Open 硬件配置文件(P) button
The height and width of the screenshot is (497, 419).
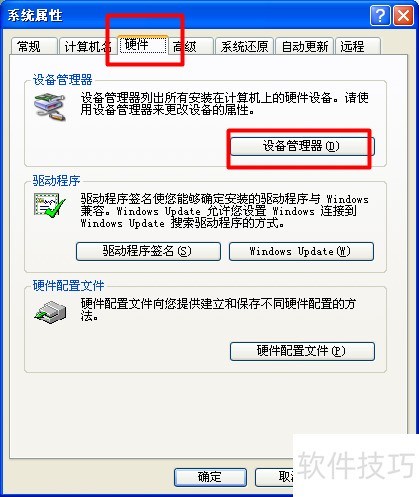tap(302, 351)
